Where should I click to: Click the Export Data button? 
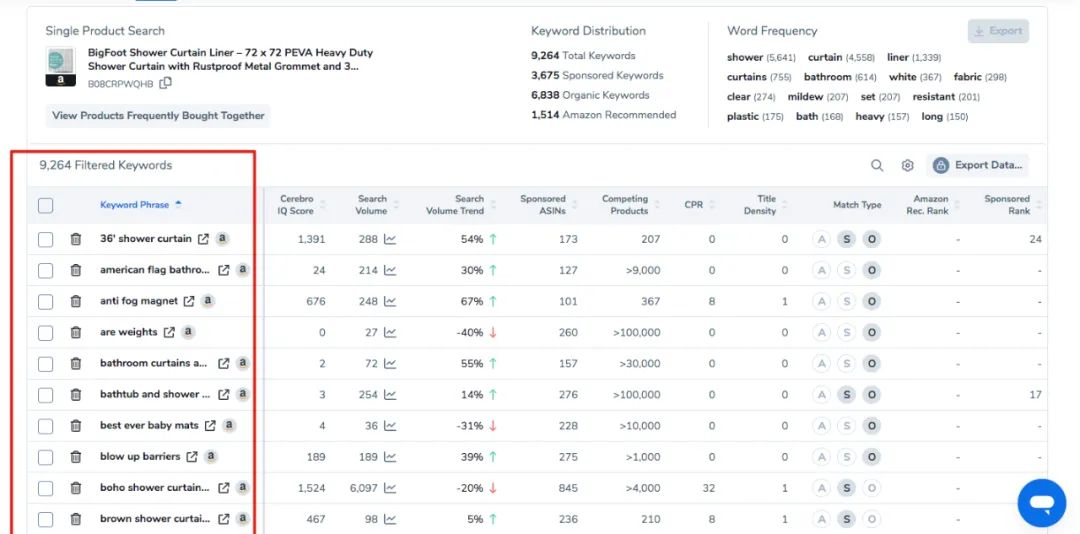pyautogui.click(x=977, y=166)
